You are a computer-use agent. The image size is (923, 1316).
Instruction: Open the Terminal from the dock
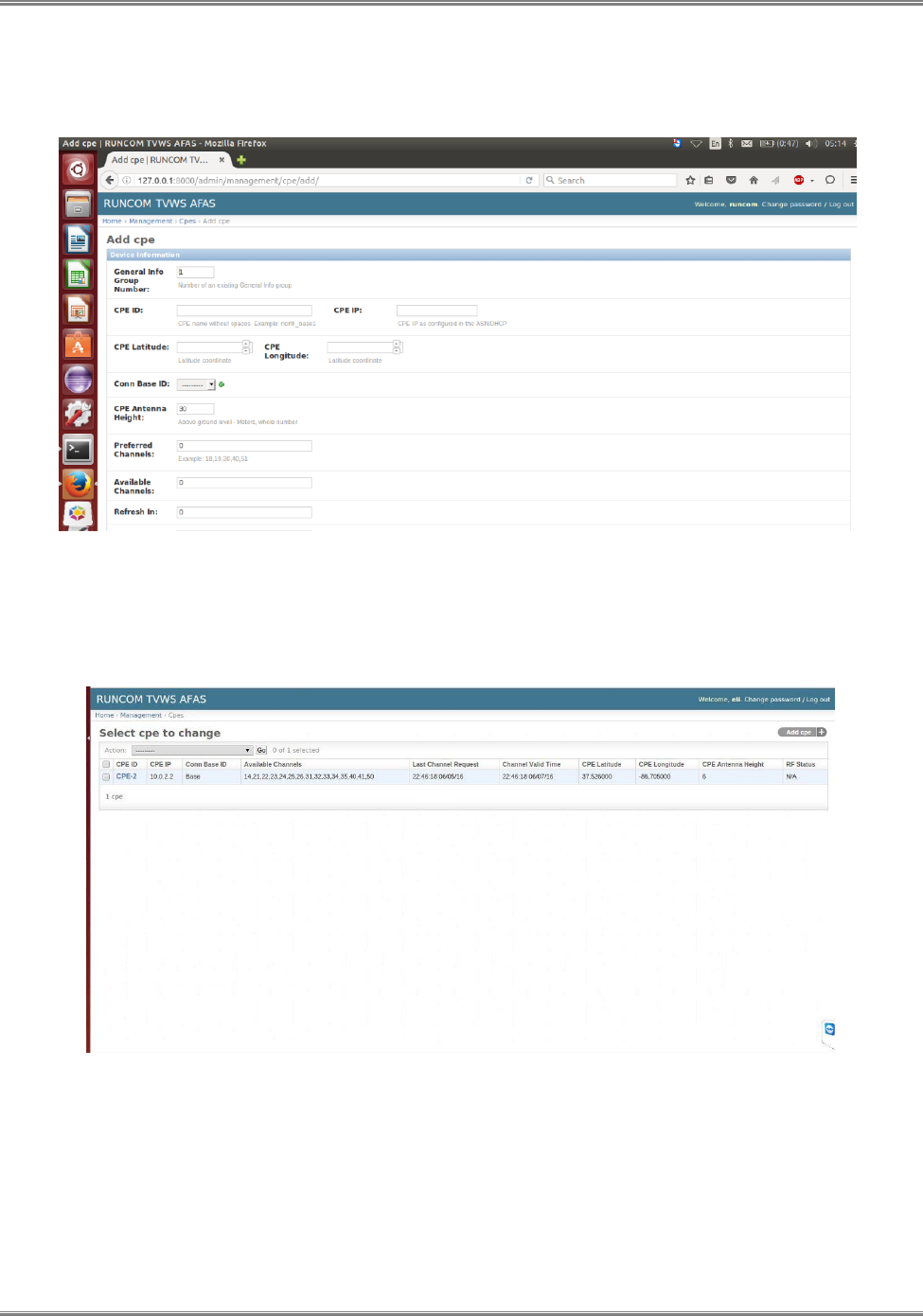(78, 450)
